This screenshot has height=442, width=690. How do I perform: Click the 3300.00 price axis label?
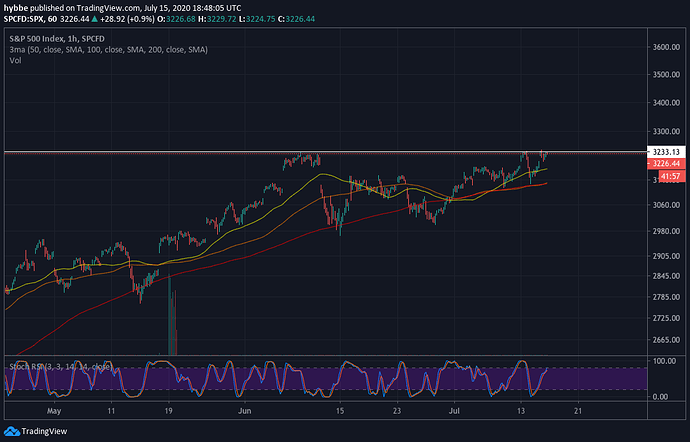pyautogui.click(x=666, y=131)
